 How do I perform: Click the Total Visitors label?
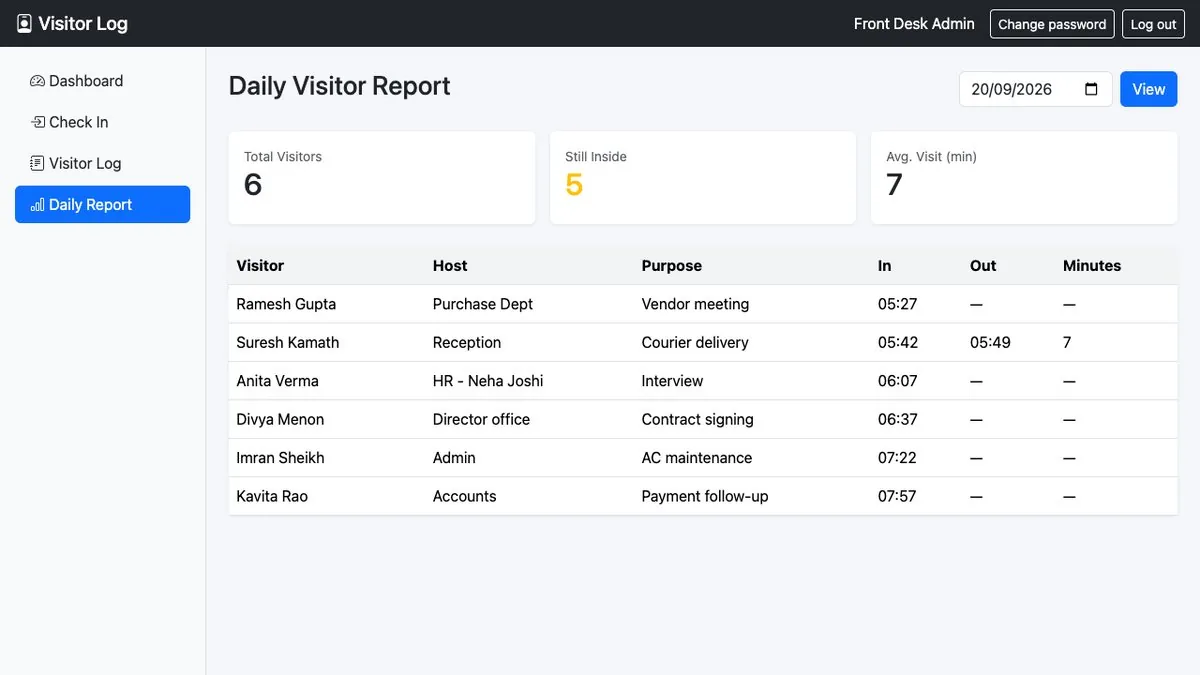(283, 157)
